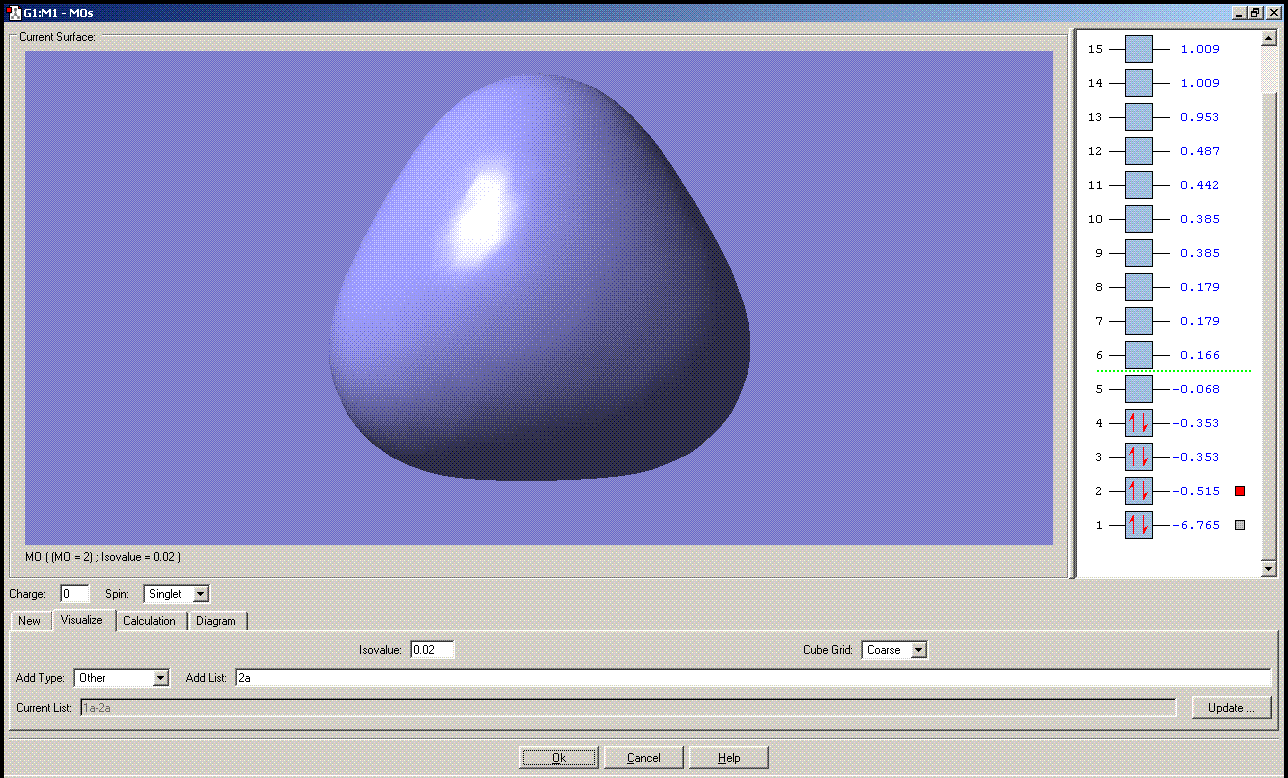This screenshot has width=1288, height=778.
Task: Click the energy value -0.068
Action: click(1196, 389)
